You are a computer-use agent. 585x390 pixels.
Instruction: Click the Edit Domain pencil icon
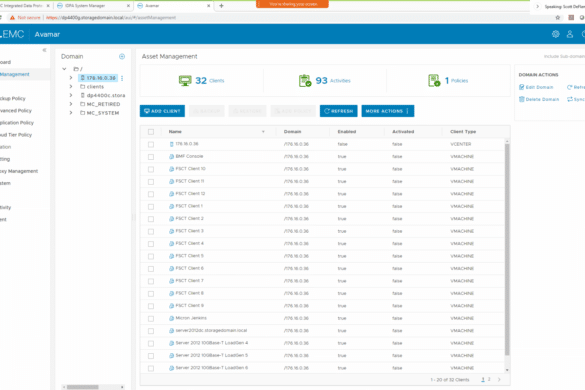point(522,87)
